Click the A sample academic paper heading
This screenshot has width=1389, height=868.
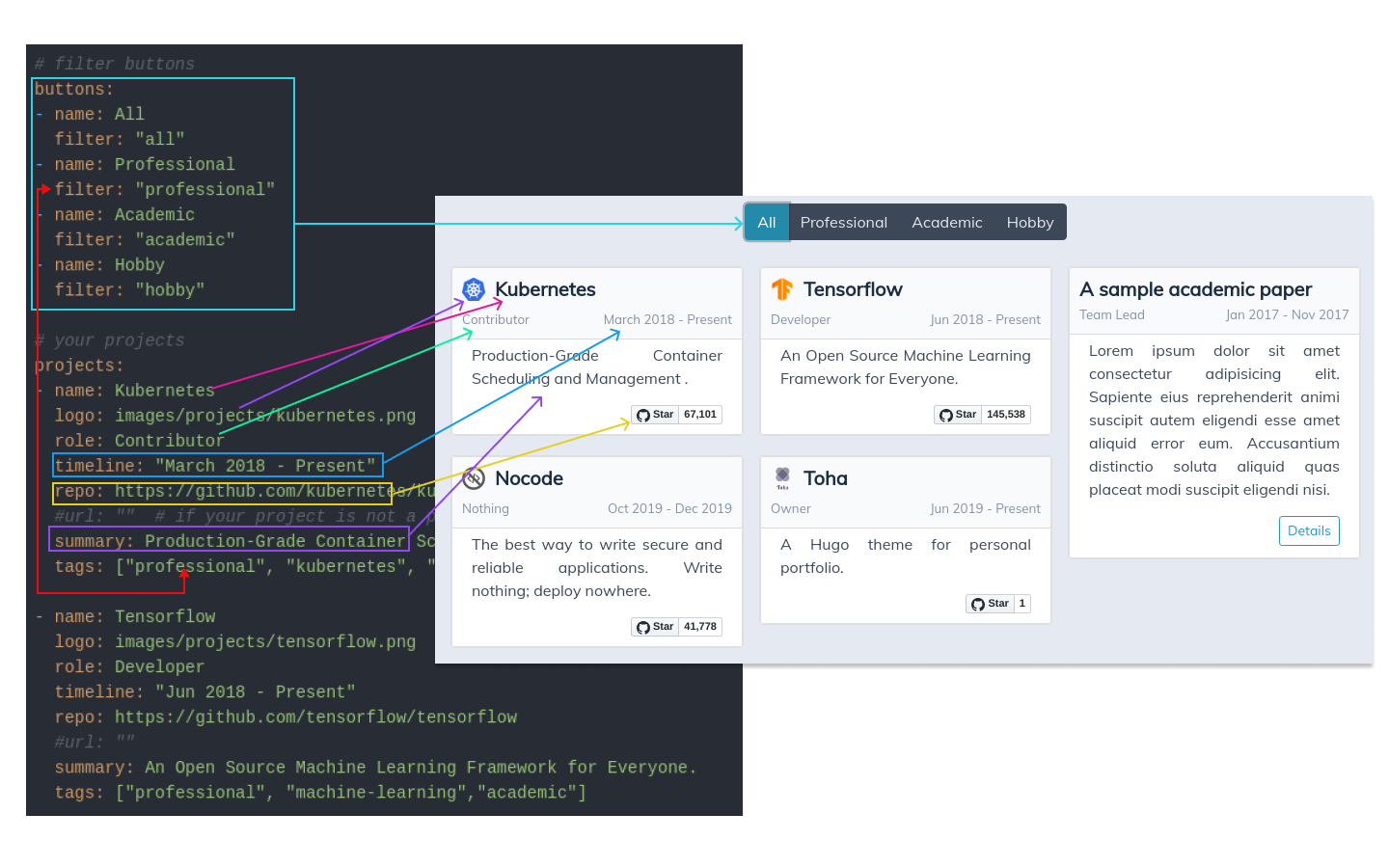(1195, 289)
